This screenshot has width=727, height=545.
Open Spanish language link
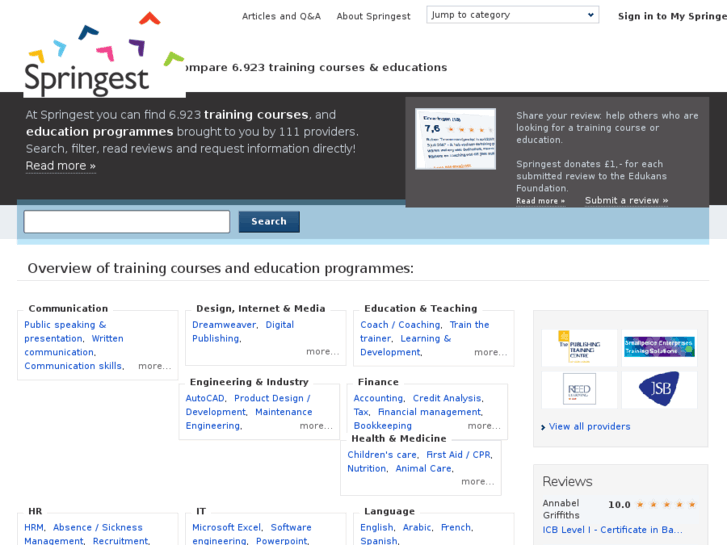tap(378, 541)
